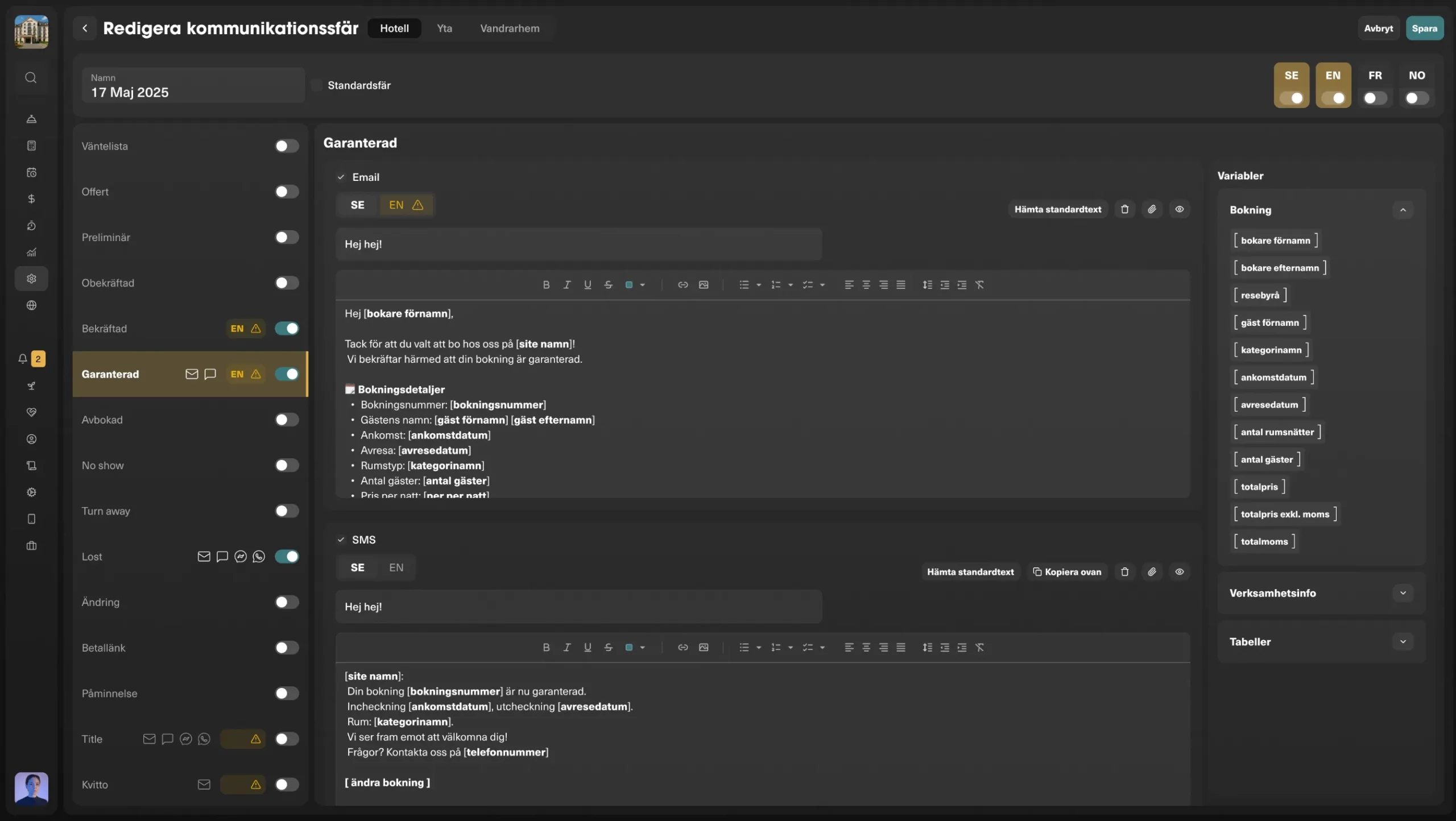
Task: Select the EN tab in SMS section
Action: (x=396, y=567)
